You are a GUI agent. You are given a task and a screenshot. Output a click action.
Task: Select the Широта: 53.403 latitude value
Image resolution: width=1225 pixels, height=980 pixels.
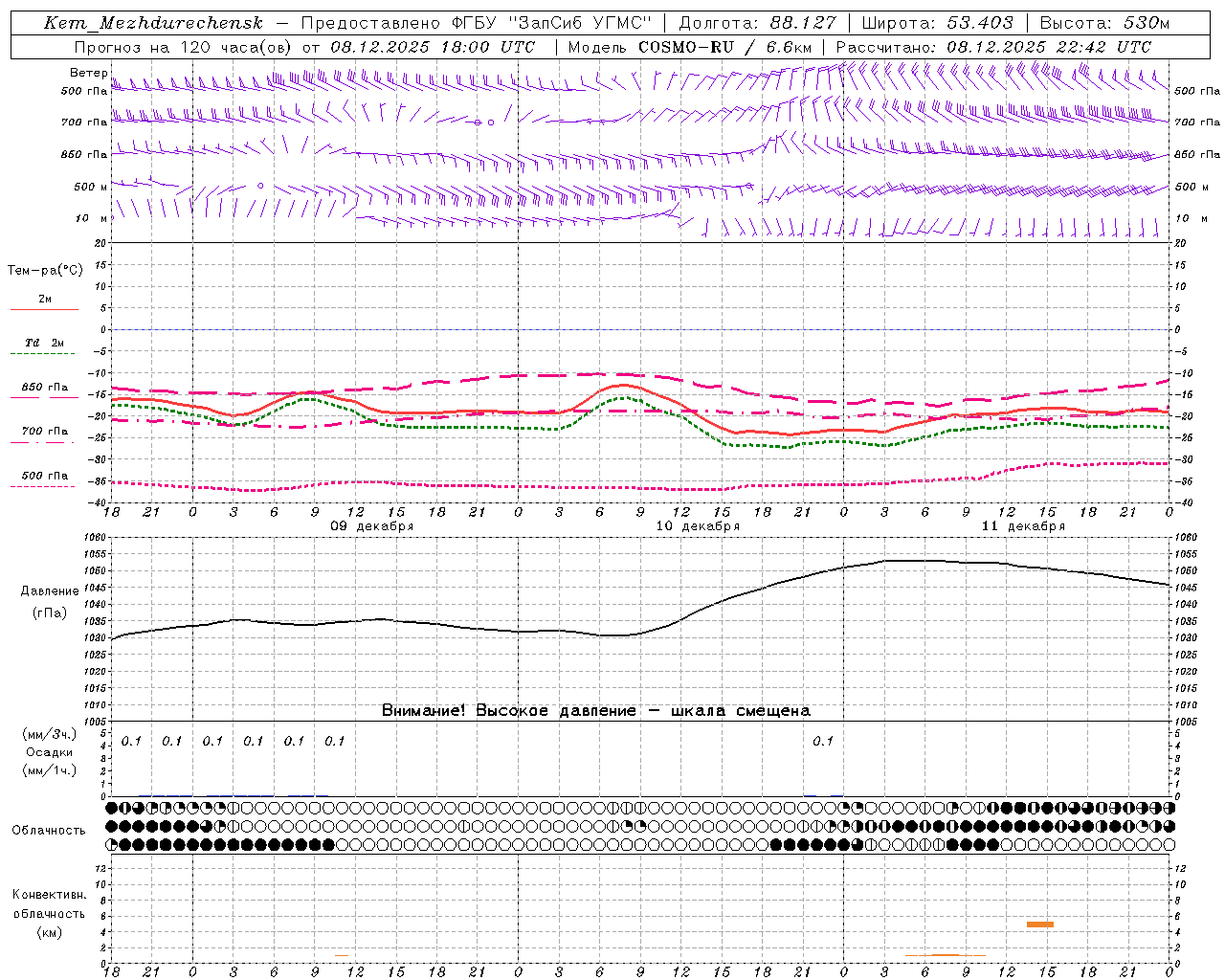point(937,23)
